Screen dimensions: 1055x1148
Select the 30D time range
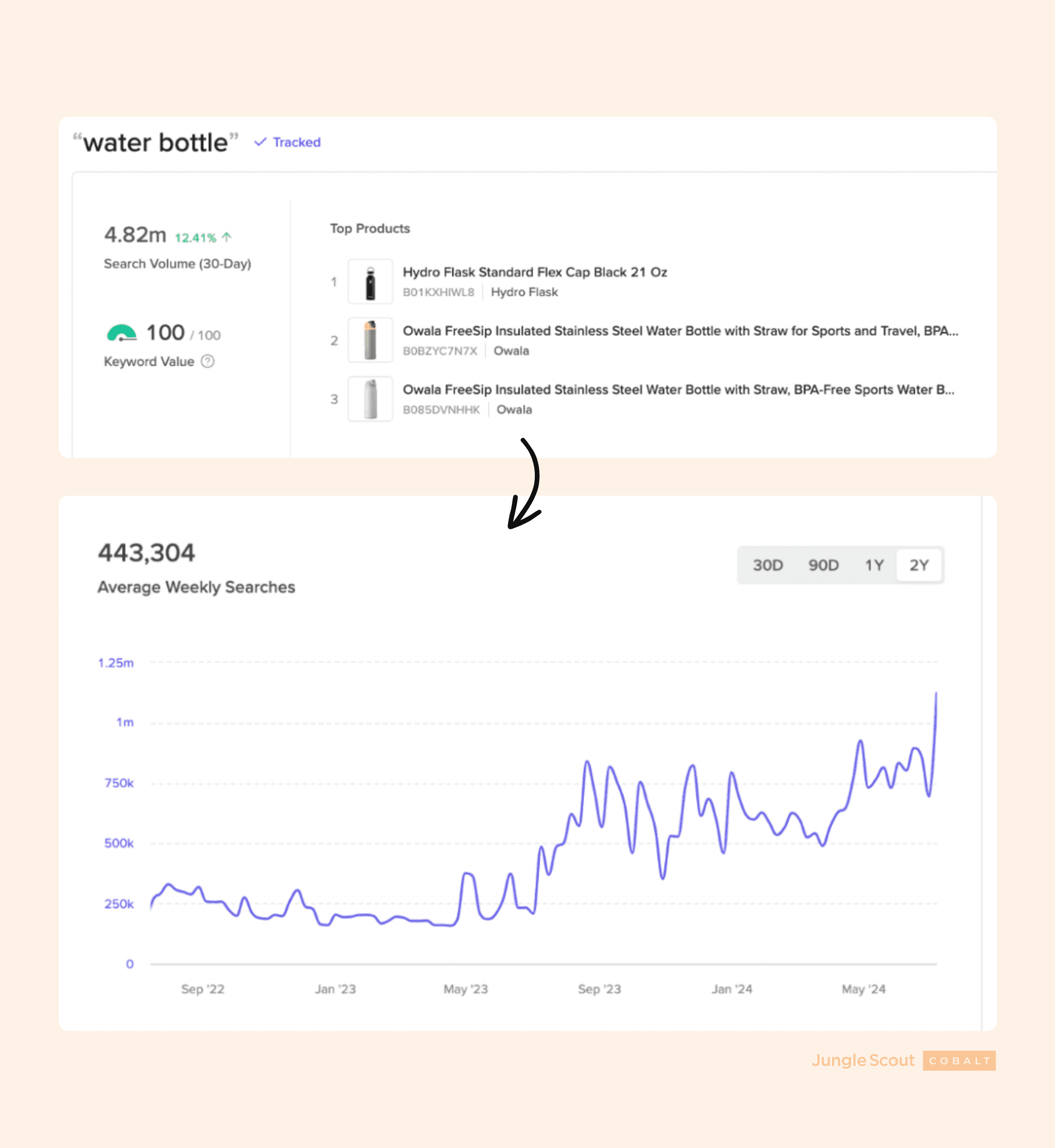pyautogui.click(x=767, y=565)
